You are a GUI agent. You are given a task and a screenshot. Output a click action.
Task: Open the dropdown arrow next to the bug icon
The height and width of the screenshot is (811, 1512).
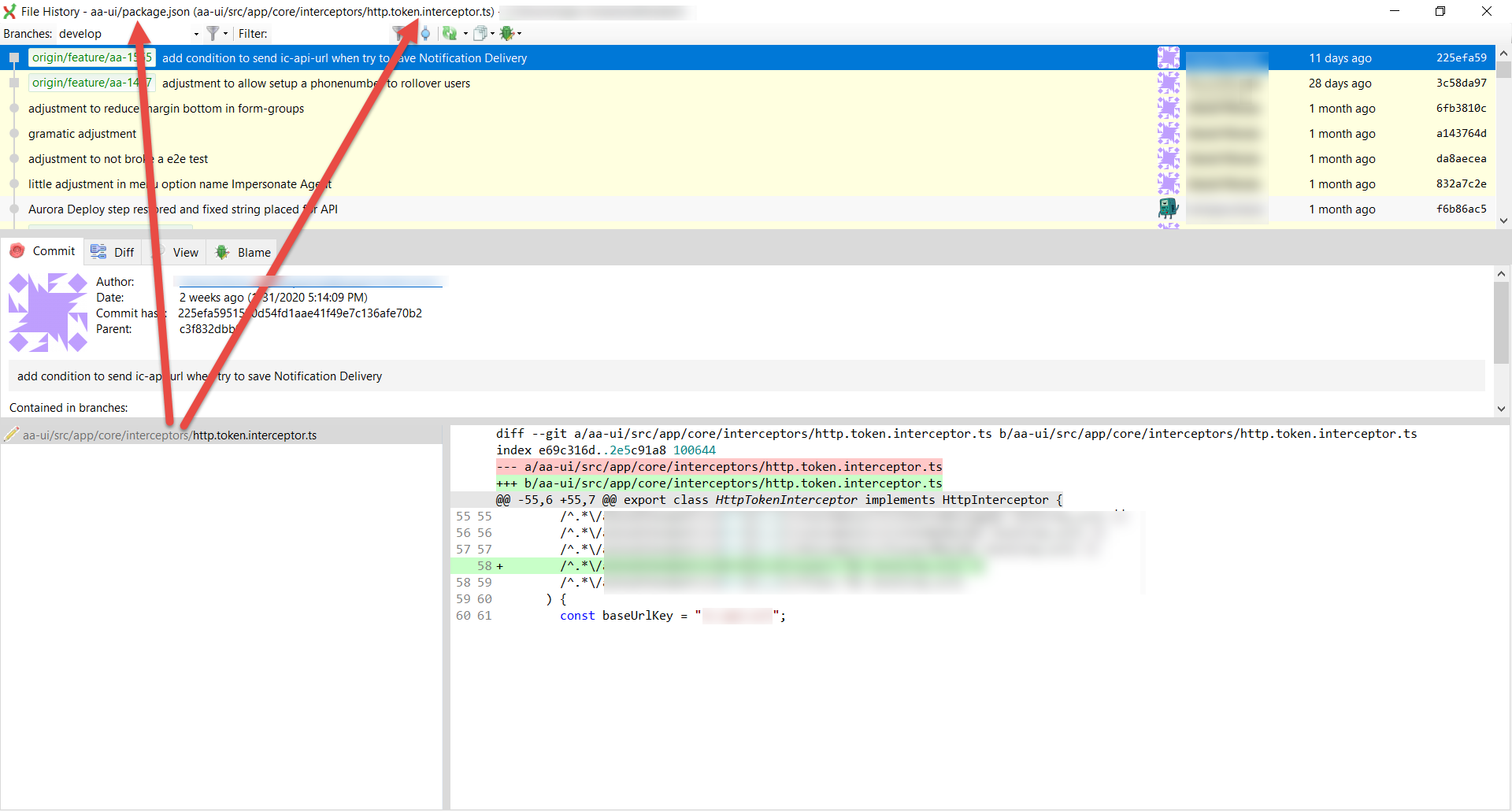point(519,33)
